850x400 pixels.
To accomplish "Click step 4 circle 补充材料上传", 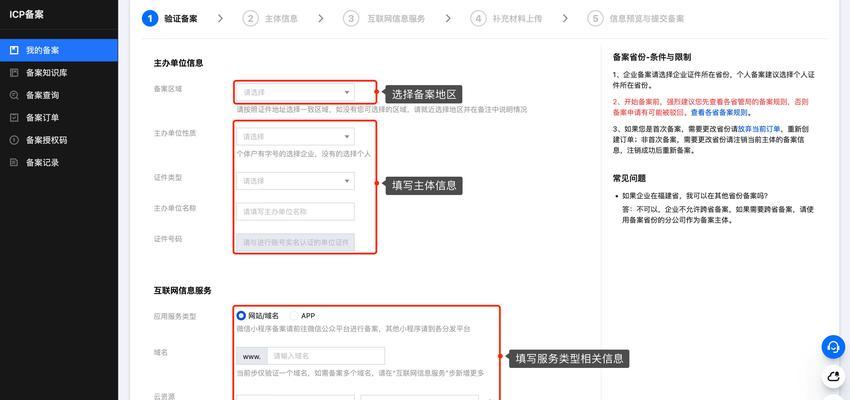I will pos(478,18).
